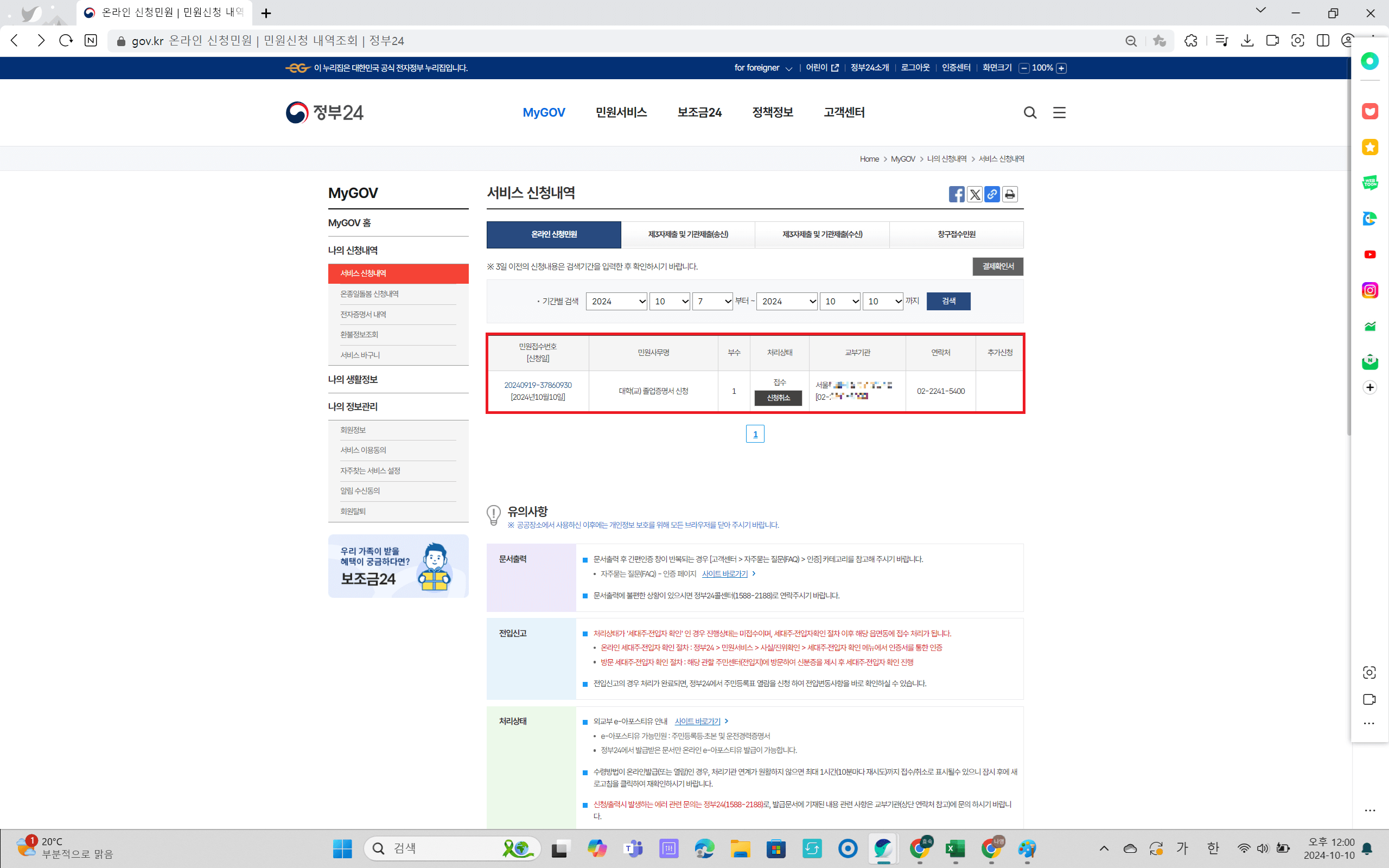
Task: Launch Excel from the taskbar
Action: [954, 848]
